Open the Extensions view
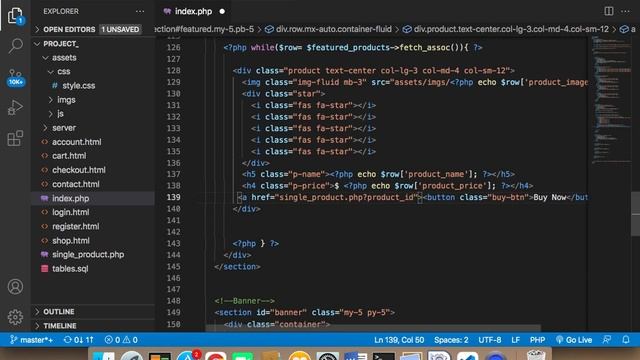 pyautogui.click(x=15, y=138)
